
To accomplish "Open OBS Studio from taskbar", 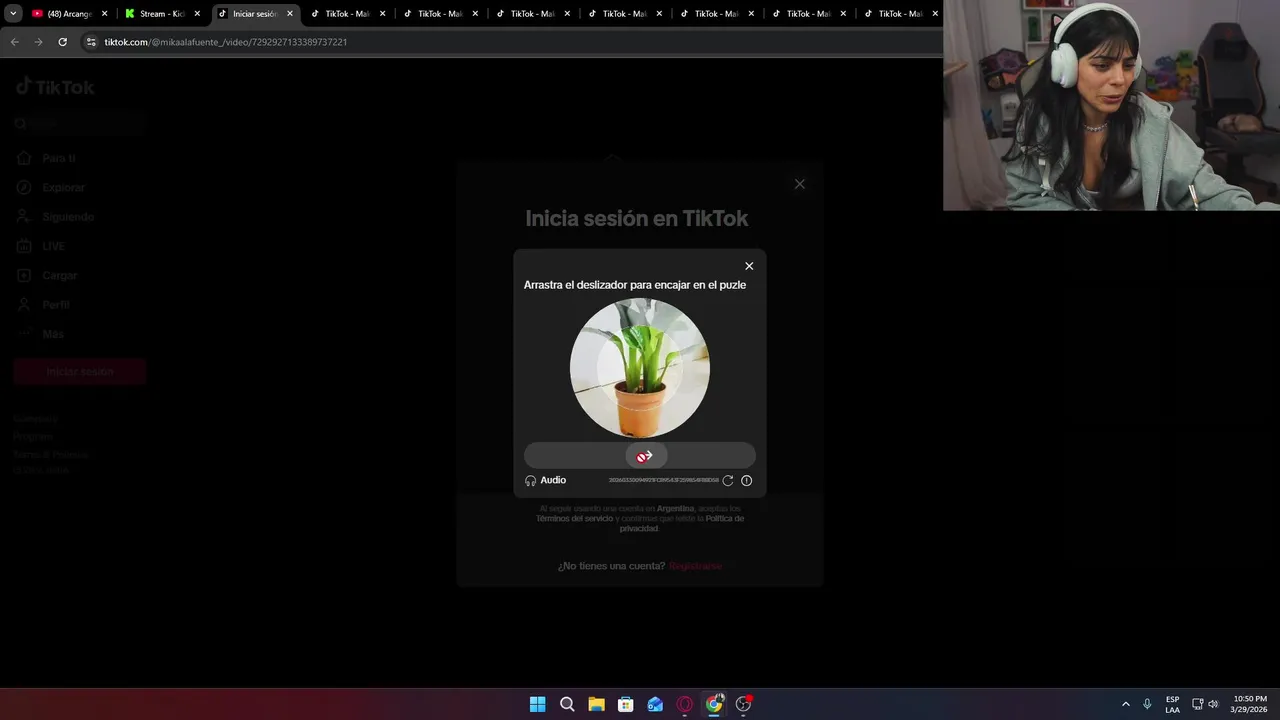I will [743, 704].
